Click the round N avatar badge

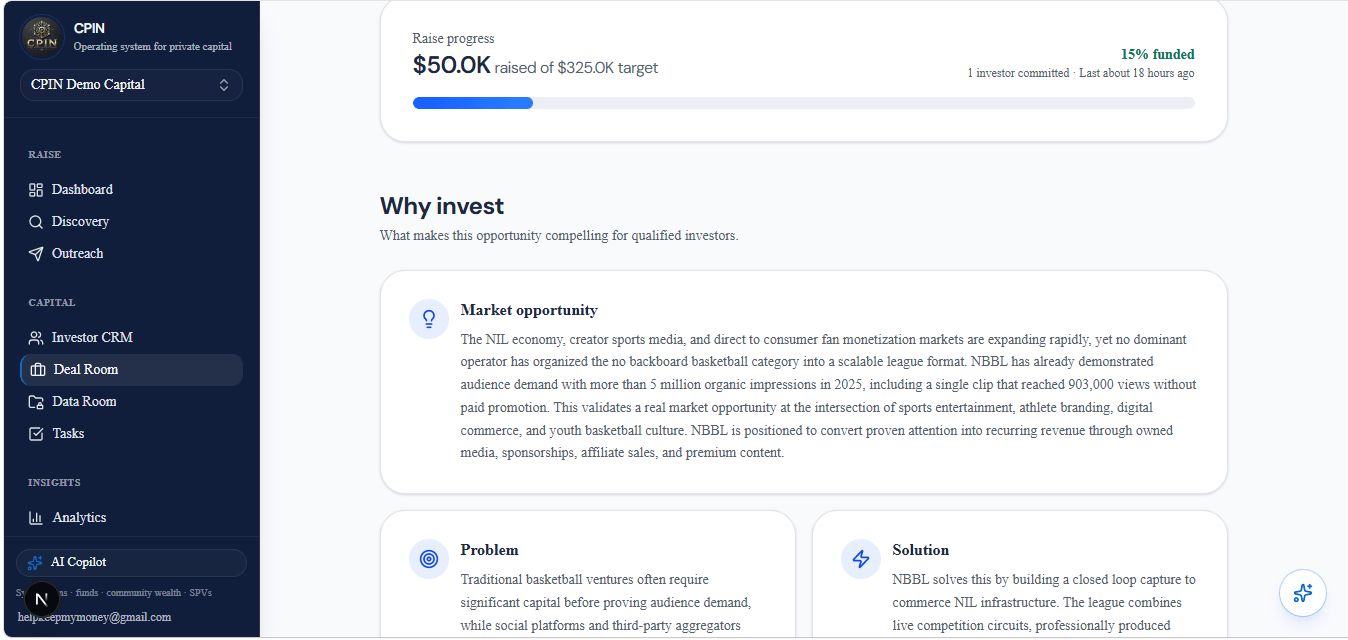(41, 600)
